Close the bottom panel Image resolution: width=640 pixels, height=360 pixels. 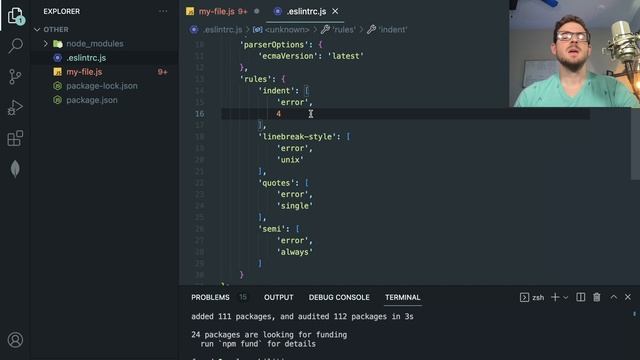point(628,297)
